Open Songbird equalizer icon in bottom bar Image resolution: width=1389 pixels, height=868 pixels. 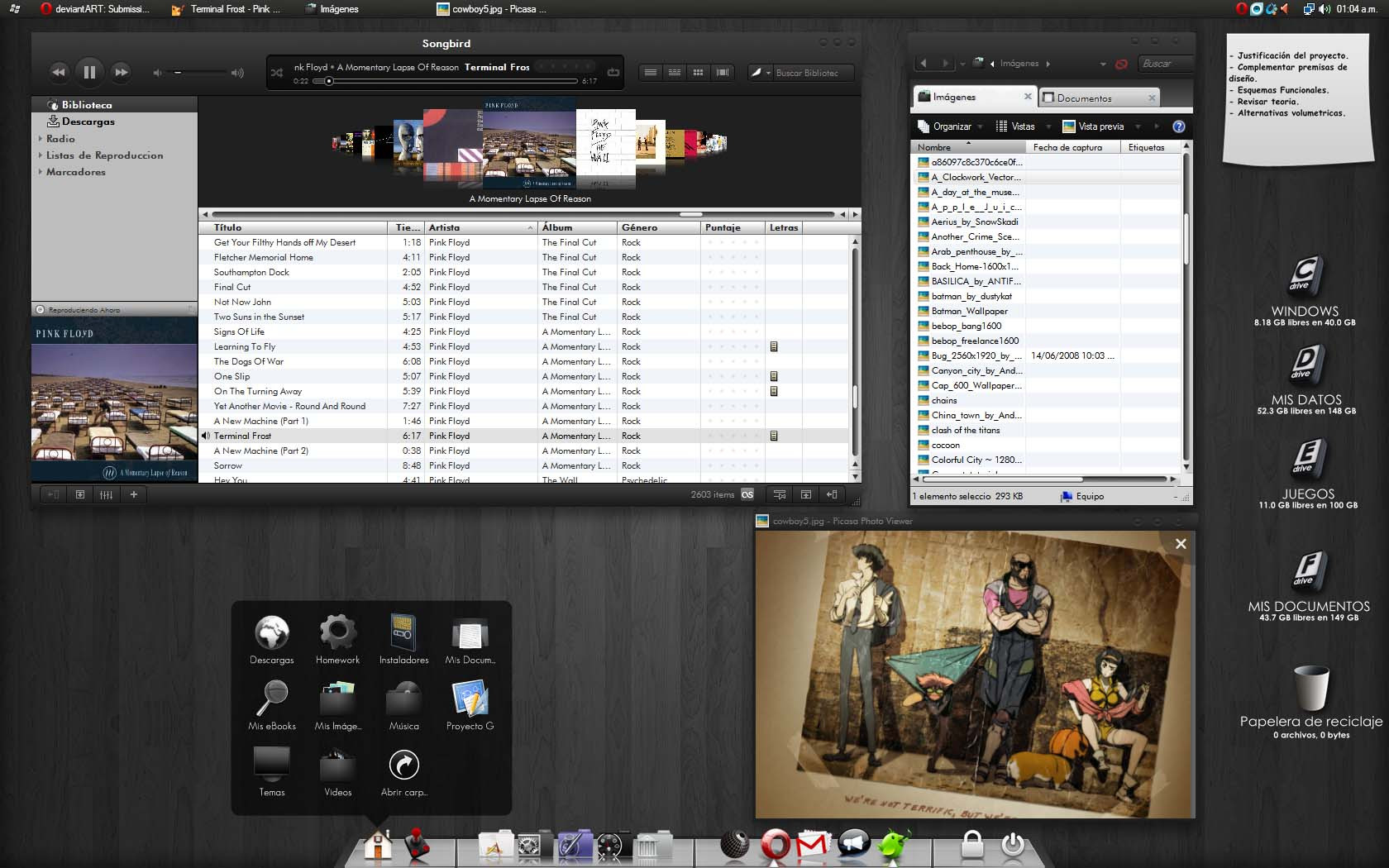pyautogui.click(x=107, y=494)
